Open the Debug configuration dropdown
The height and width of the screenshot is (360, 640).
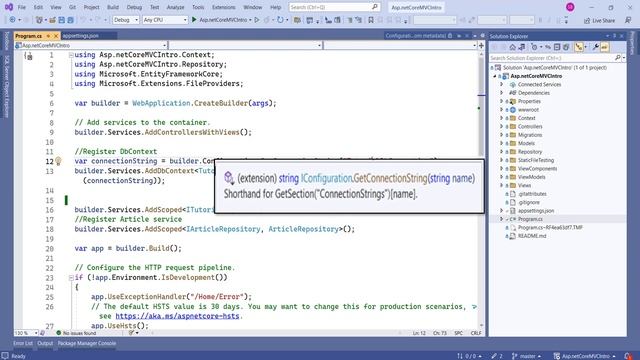126,20
